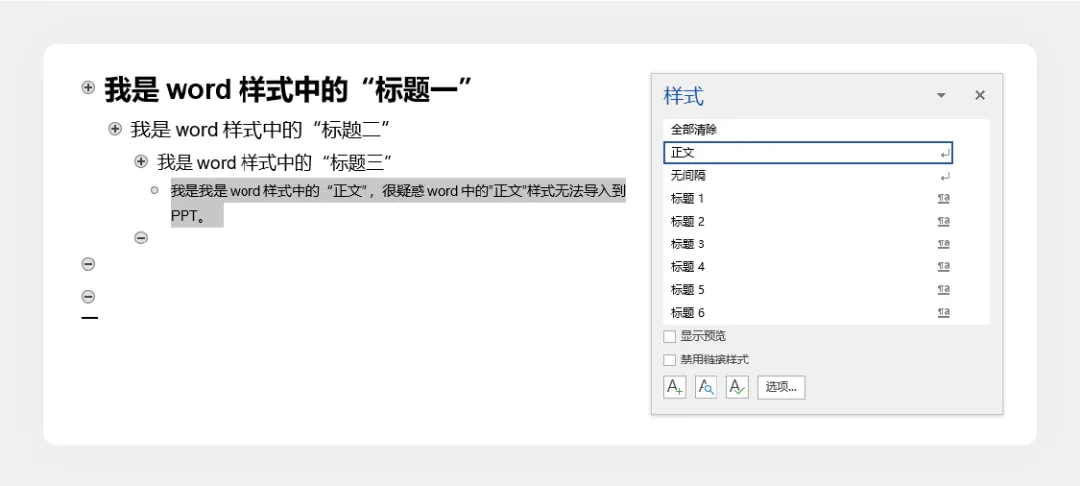Click heading text 我是 word 样式中的“标题二”

coord(262,129)
